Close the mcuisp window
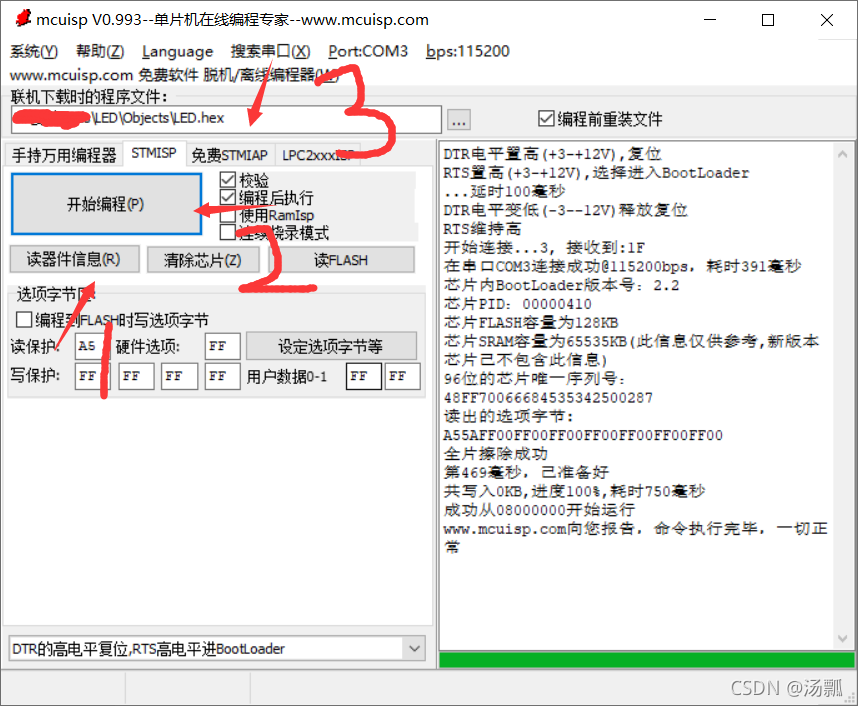The image size is (858, 706). point(827,20)
